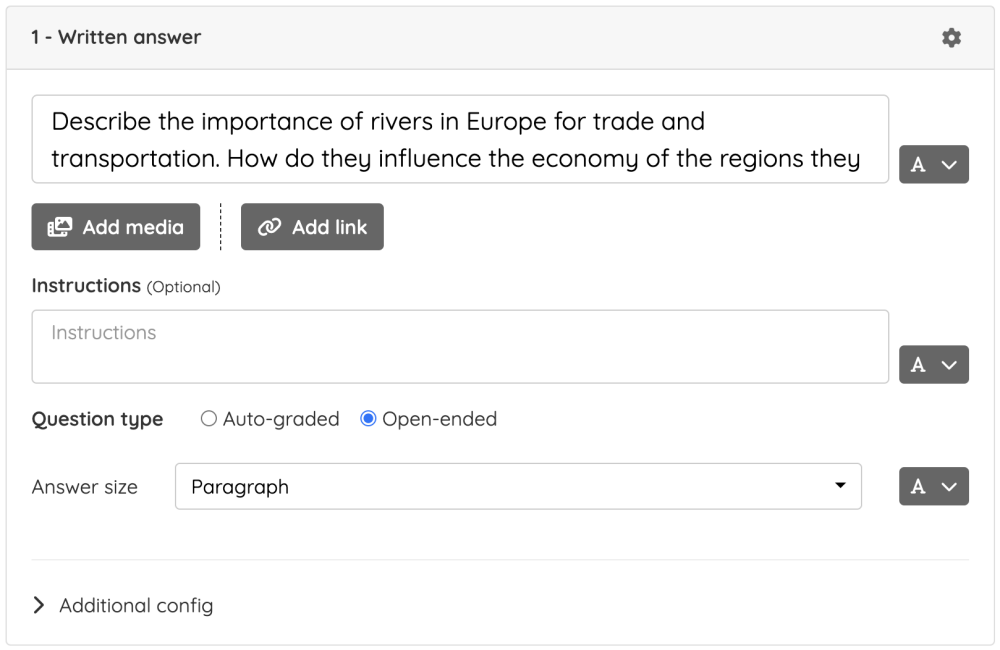This screenshot has width=1000, height=650.
Task: Click the question text describing European rivers
Action: click(460, 140)
